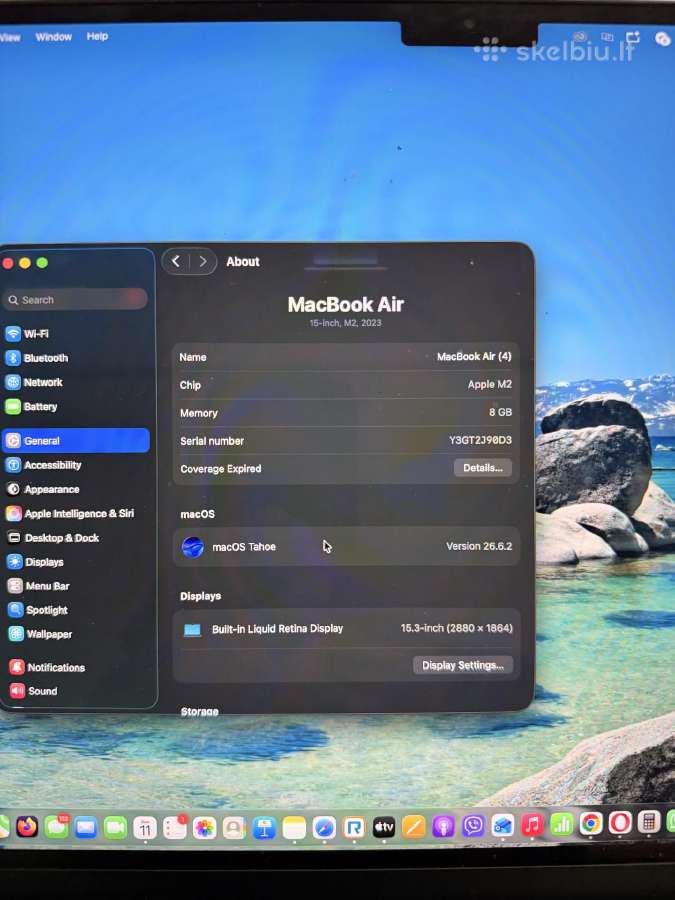Click the 'Version 26.6.2' text
The height and width of the screenshot is (900, 675).
click(x=479, y=546)
